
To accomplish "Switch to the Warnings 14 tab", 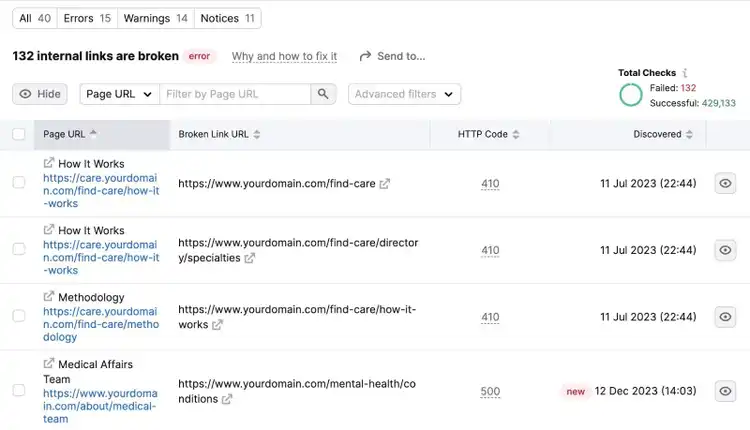I will (155, 18).
